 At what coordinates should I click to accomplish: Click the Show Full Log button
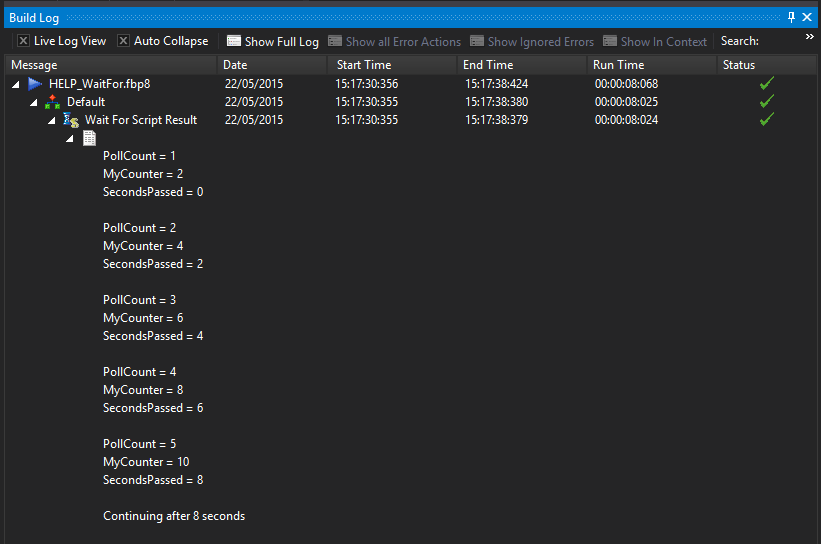273,41
